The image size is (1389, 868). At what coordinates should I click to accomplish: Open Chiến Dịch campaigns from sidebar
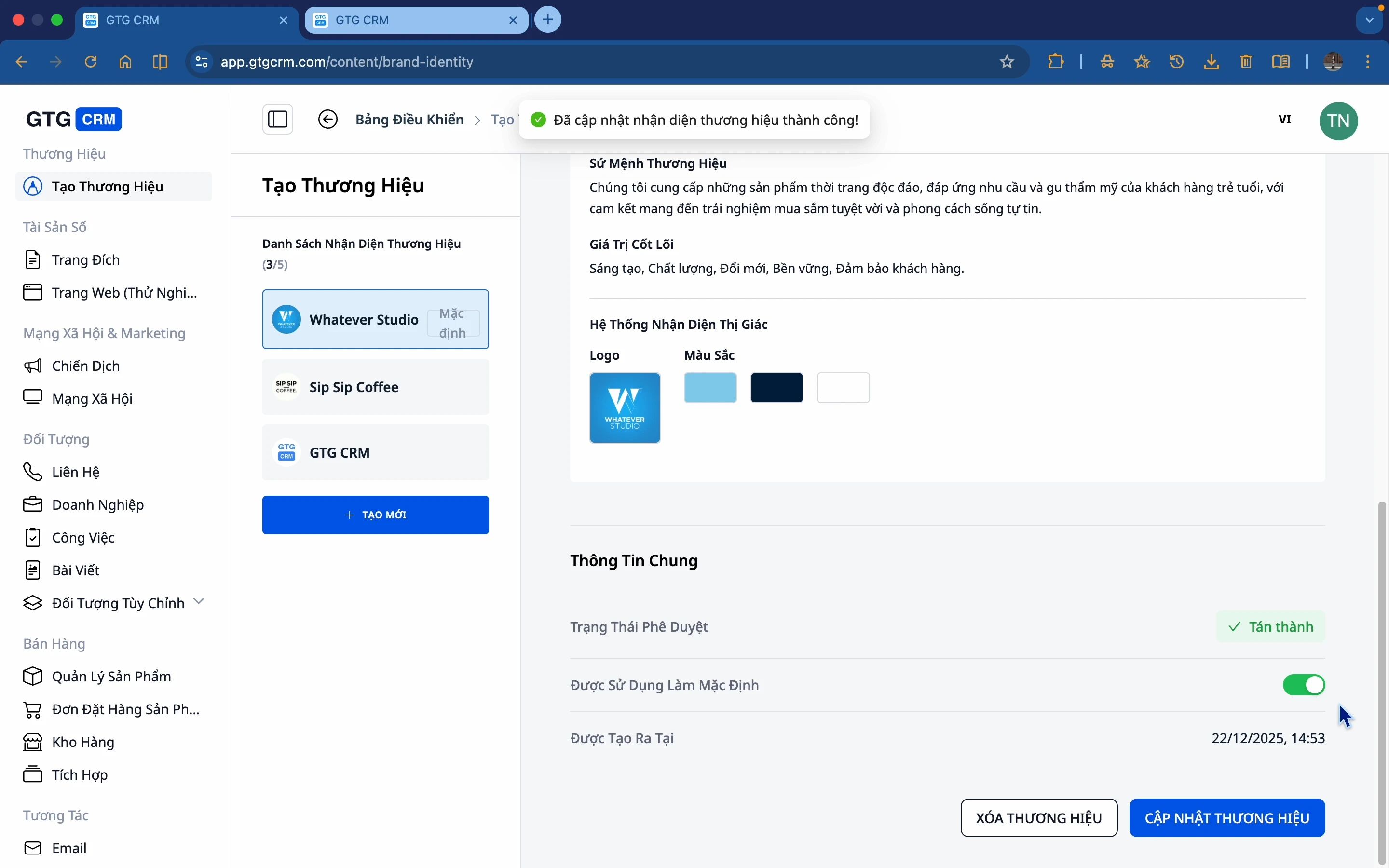[86, 366]
